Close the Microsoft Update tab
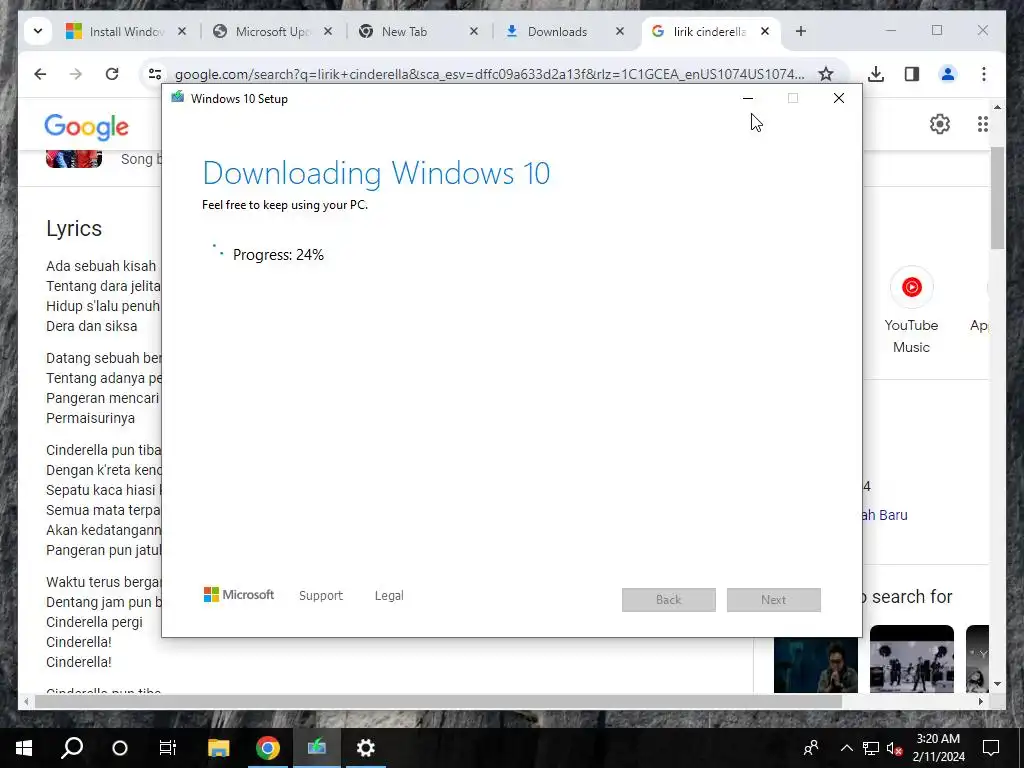This screenshot has height=768, width=1024. click(x=328, y=31)
